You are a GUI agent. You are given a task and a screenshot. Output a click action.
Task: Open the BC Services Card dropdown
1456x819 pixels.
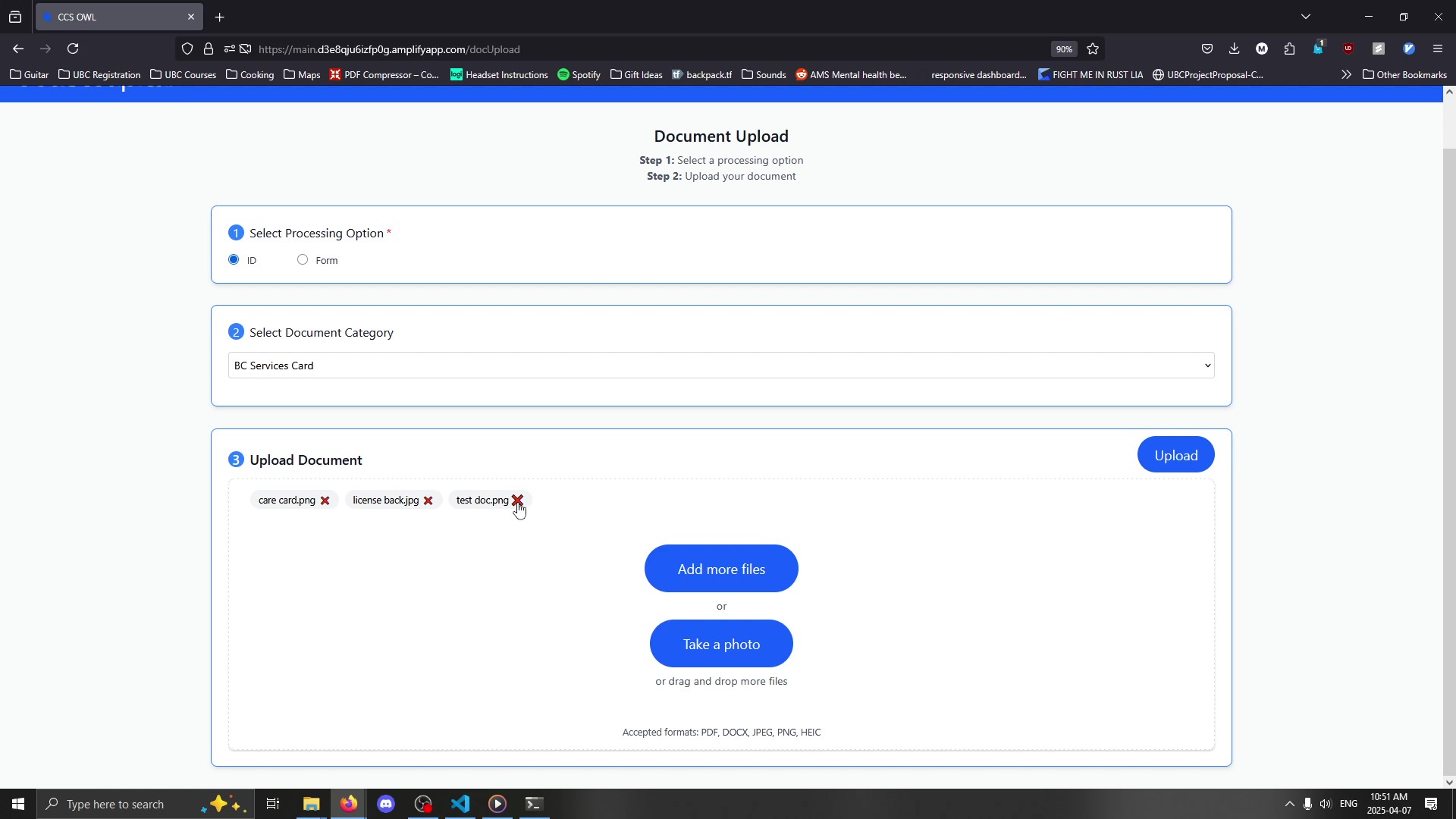tap(720, 366)
